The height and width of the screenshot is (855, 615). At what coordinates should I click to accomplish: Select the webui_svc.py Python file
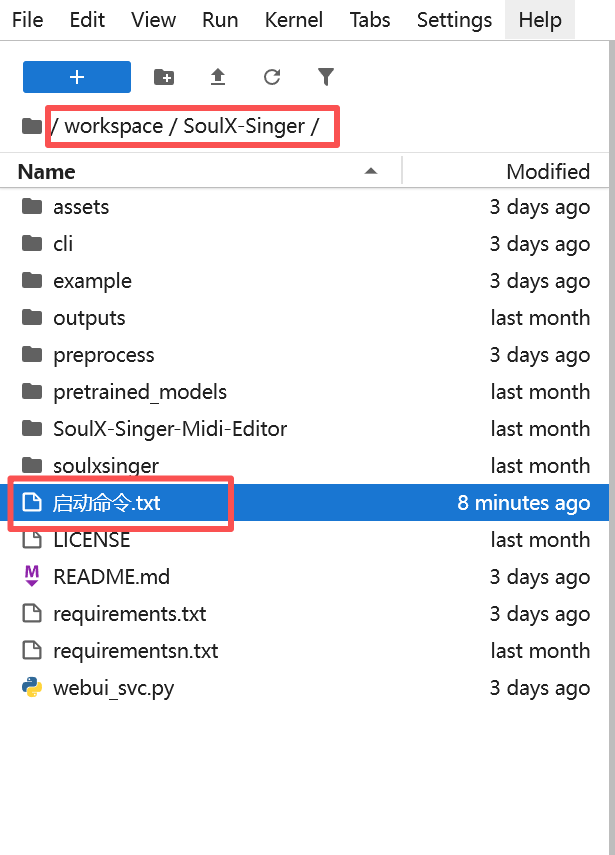113,688
